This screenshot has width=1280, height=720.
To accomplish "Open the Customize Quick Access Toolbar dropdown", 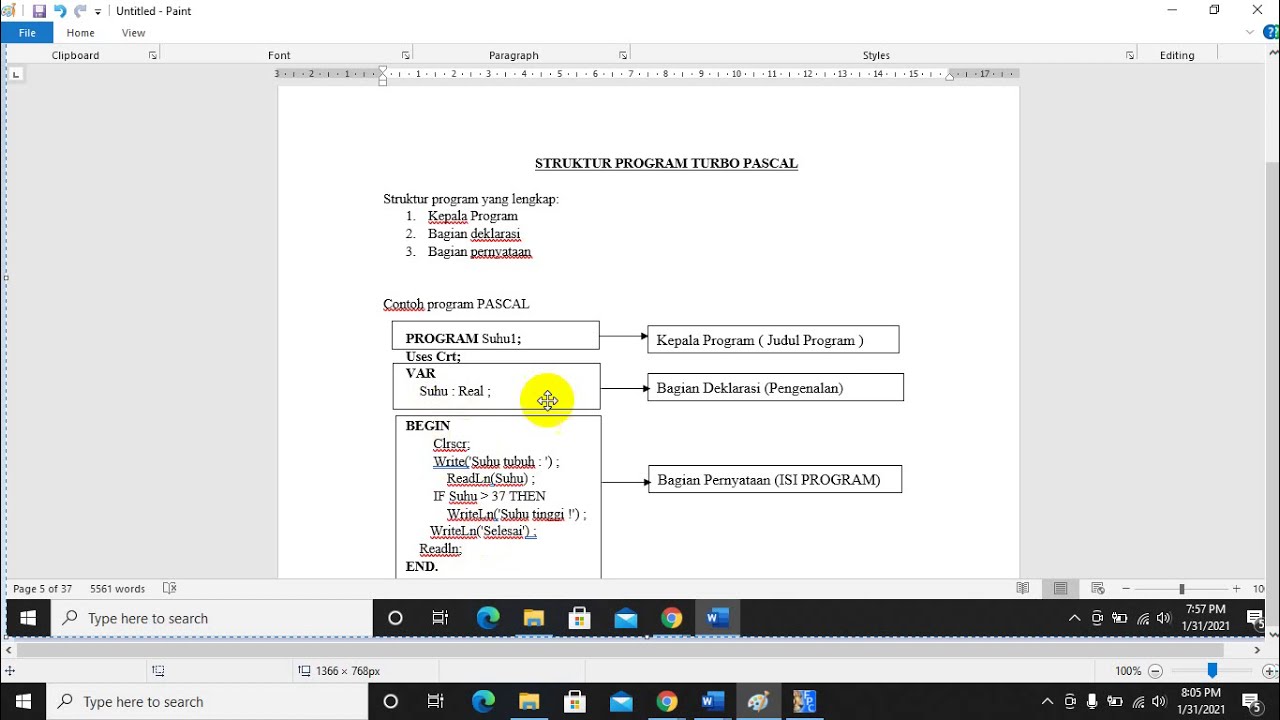I will pos(98,12).
